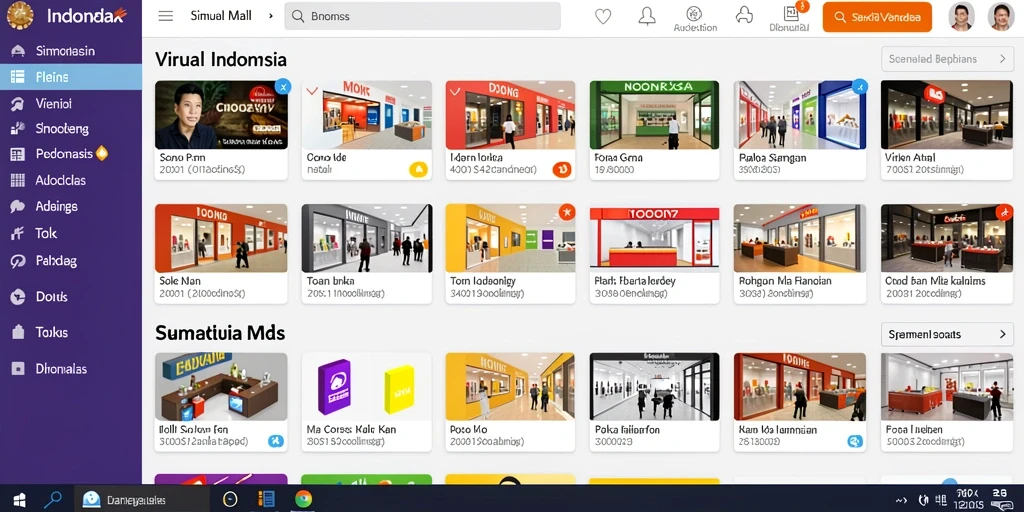Click the Adeings chat icon
Image resolution: width=1024 pixels, height=512 pixels.
pyautogui.click(x=18, y=206)
